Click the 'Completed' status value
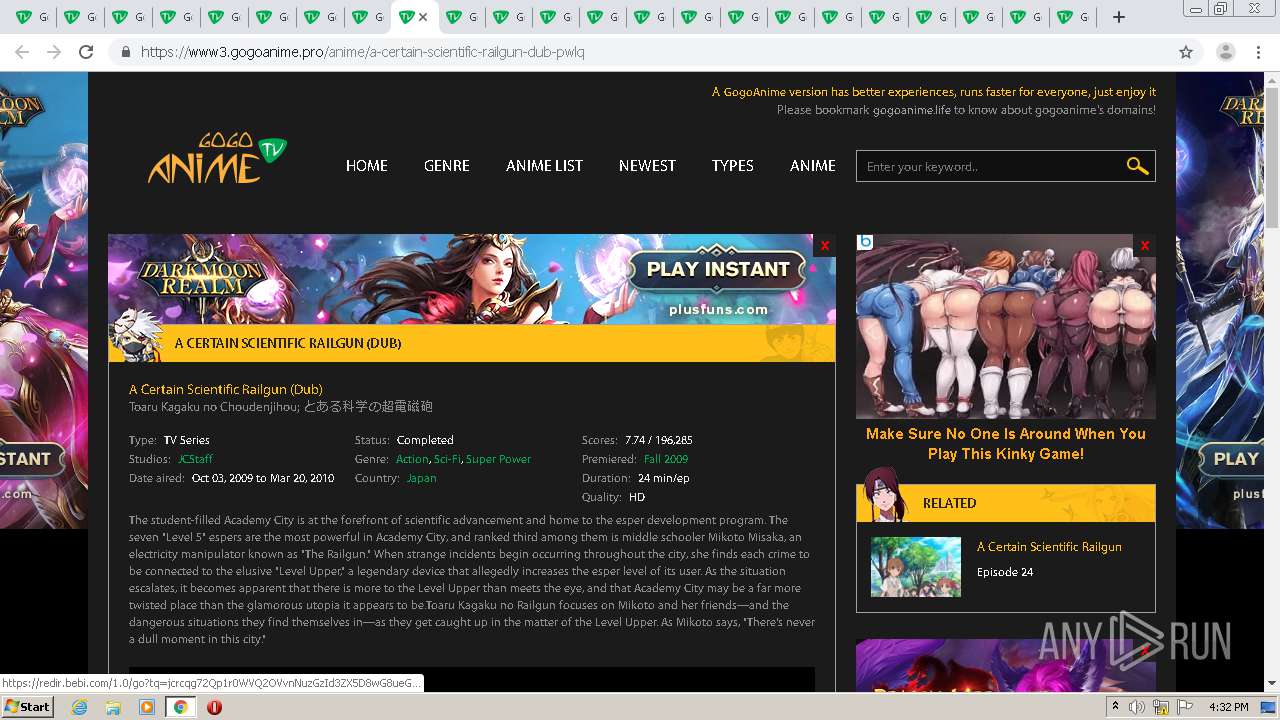1280x720 pixels. [x=425, y=440]
